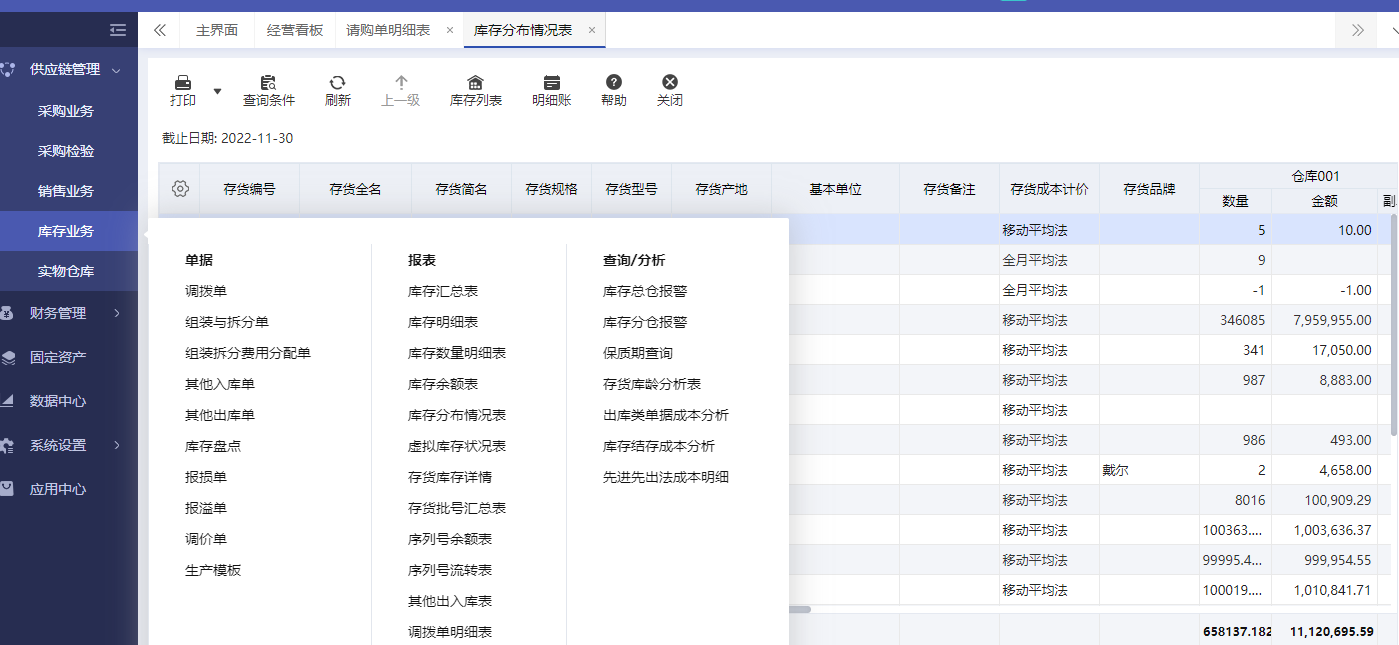Open 调价单
The width and height of the screenshot is (1399, 645).
click(x=206, y=539)
